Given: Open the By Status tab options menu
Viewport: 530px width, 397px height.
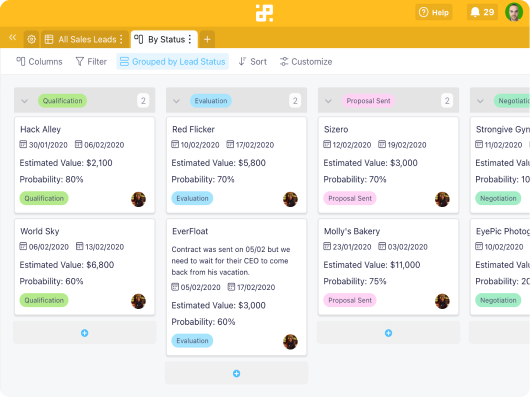Looking at the screenshot, I should coord(190,39).
